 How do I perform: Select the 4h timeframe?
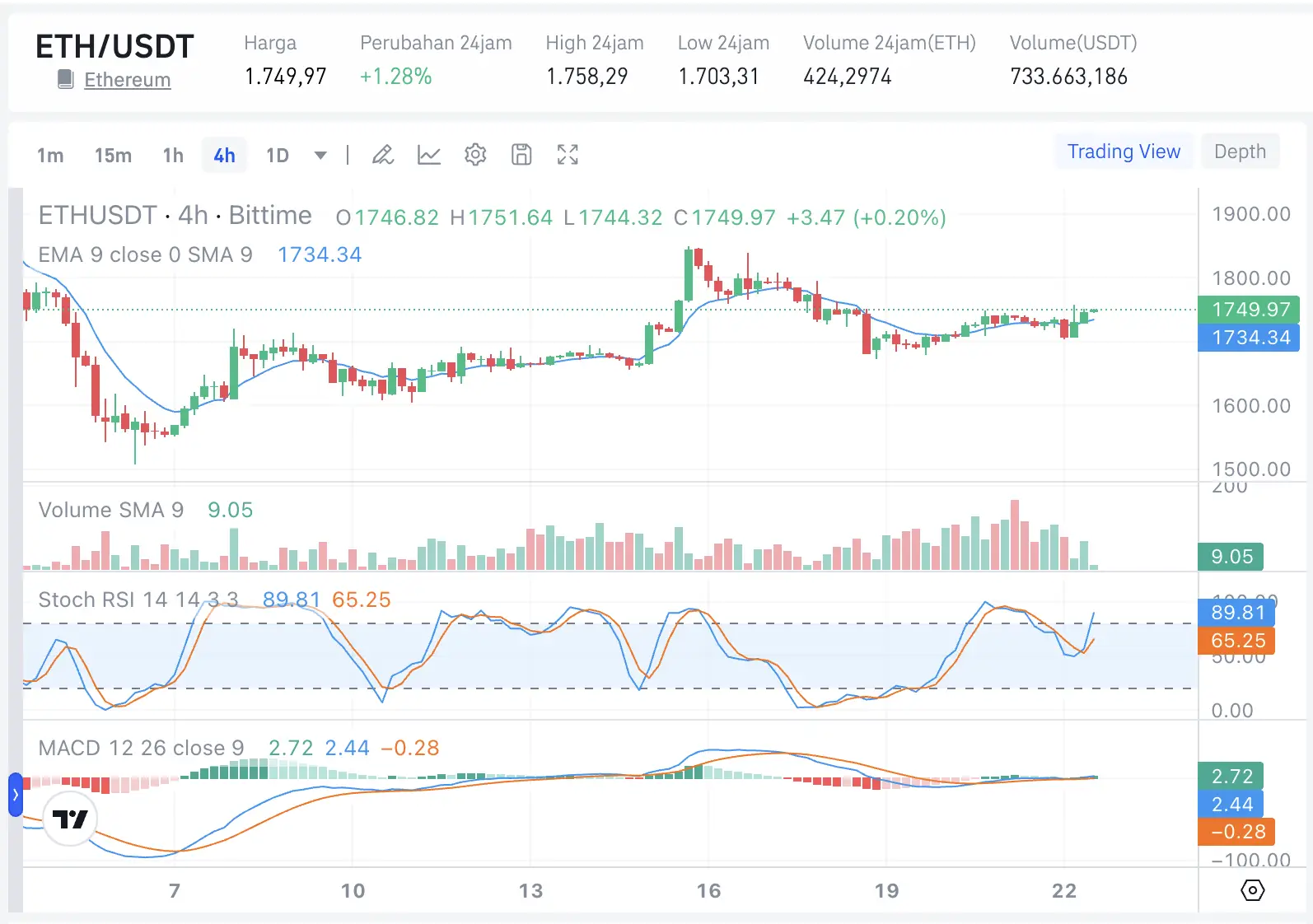tap(225, 156)
